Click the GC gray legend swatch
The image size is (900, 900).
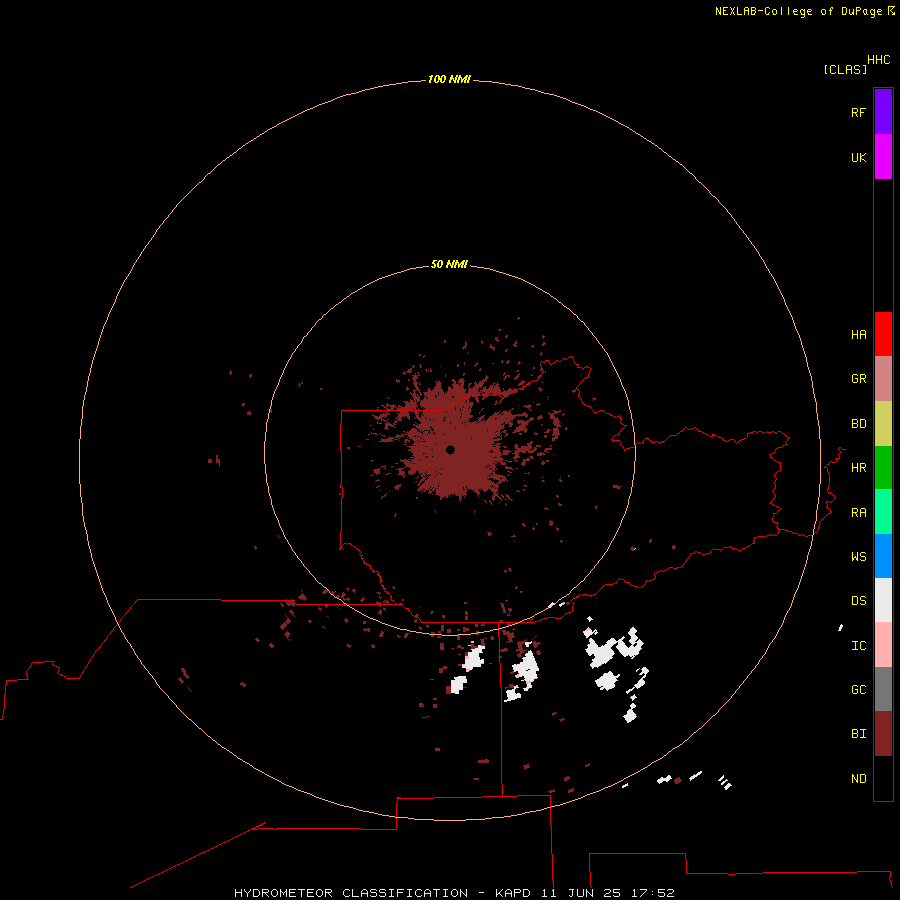pos(883,689)
